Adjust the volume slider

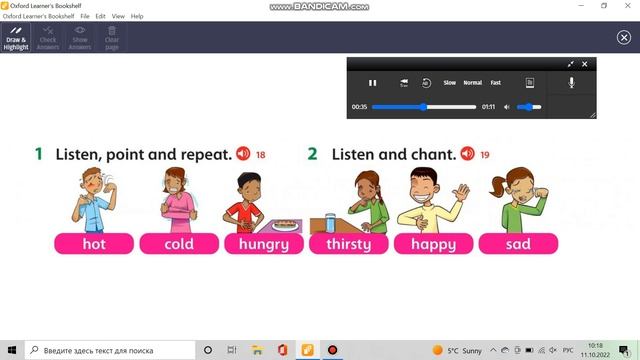coord(529,107)
